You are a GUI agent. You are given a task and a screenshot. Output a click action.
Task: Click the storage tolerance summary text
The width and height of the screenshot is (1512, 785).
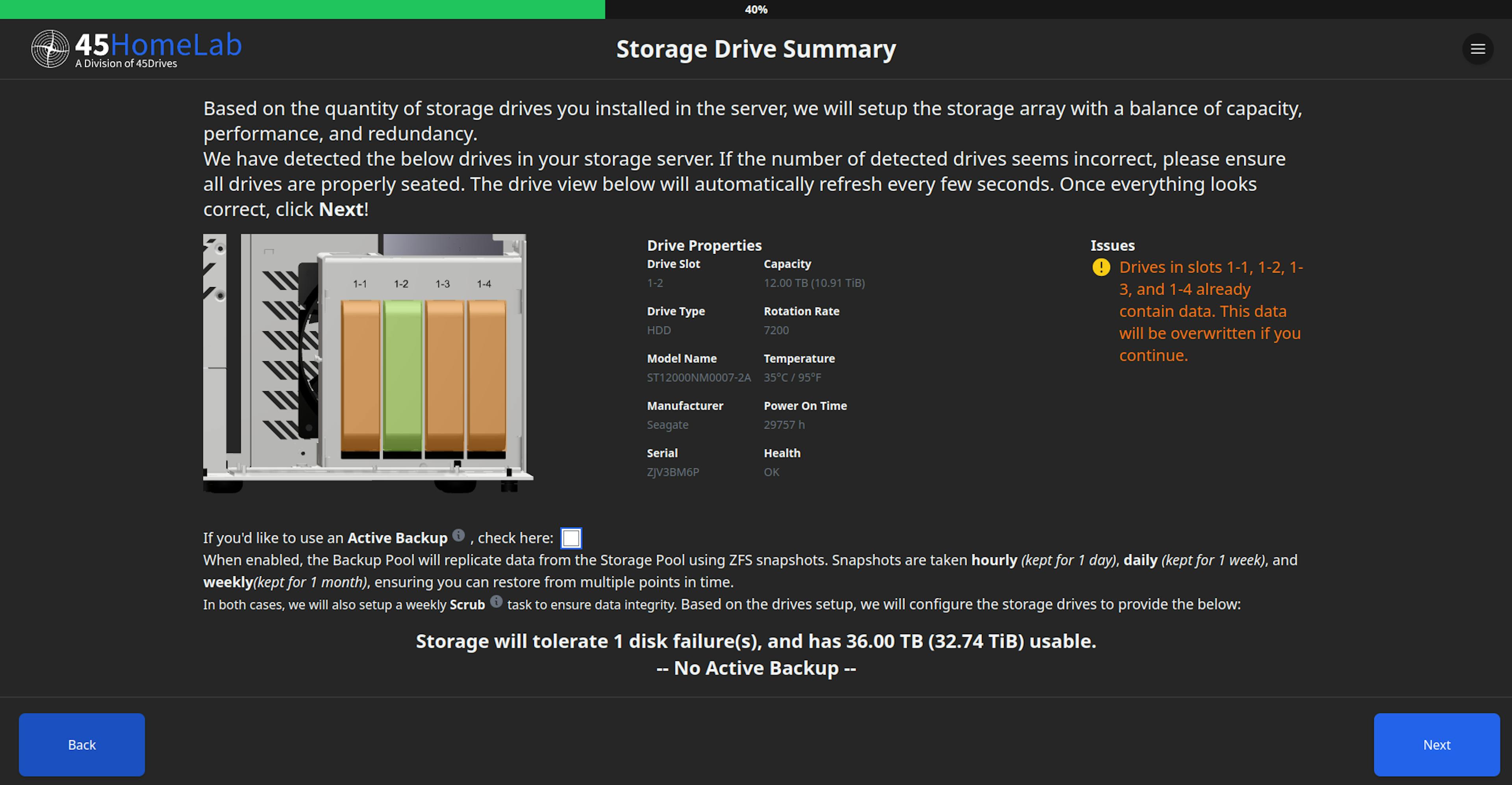[756, 641]
